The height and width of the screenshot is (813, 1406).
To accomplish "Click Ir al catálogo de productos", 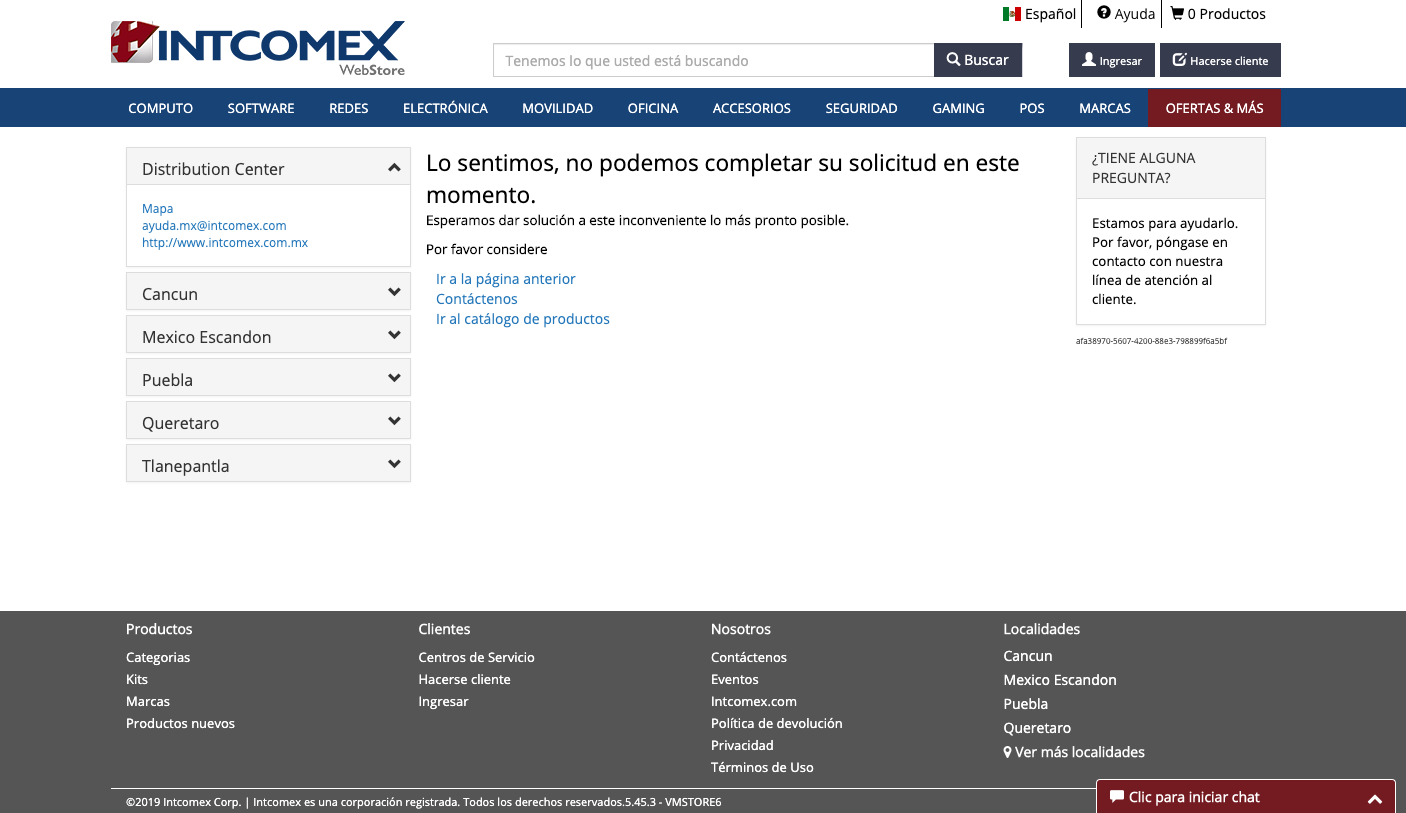I will (x=523, y=319).
